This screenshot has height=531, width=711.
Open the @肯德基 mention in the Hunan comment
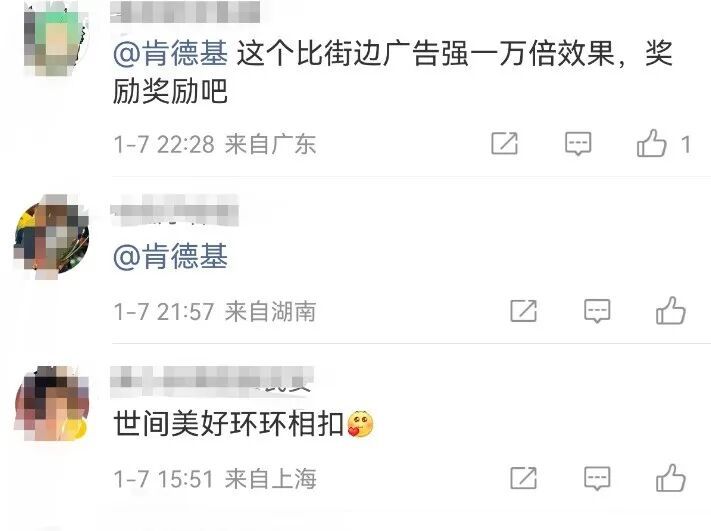(x=170, y=256)
